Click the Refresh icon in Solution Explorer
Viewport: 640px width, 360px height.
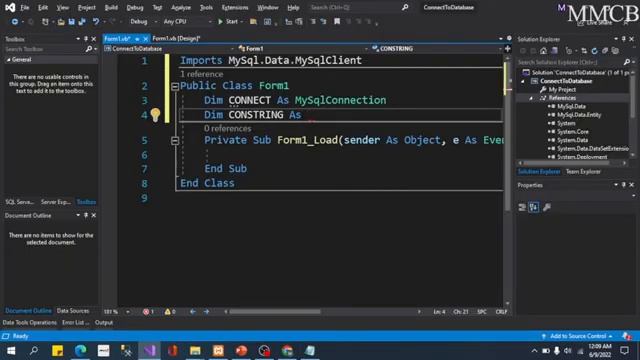point(594,51)
